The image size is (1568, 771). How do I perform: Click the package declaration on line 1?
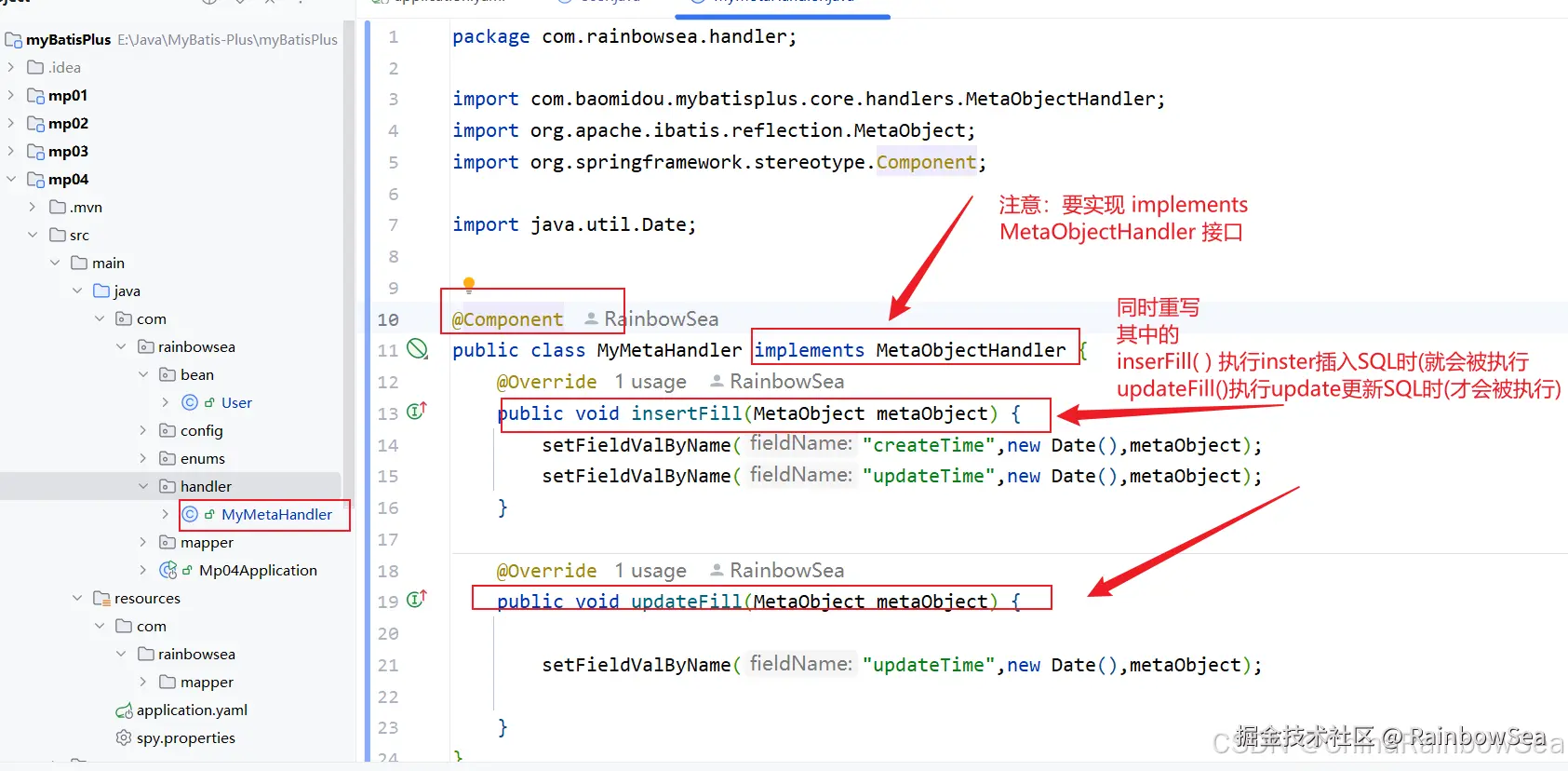point(624,36)
